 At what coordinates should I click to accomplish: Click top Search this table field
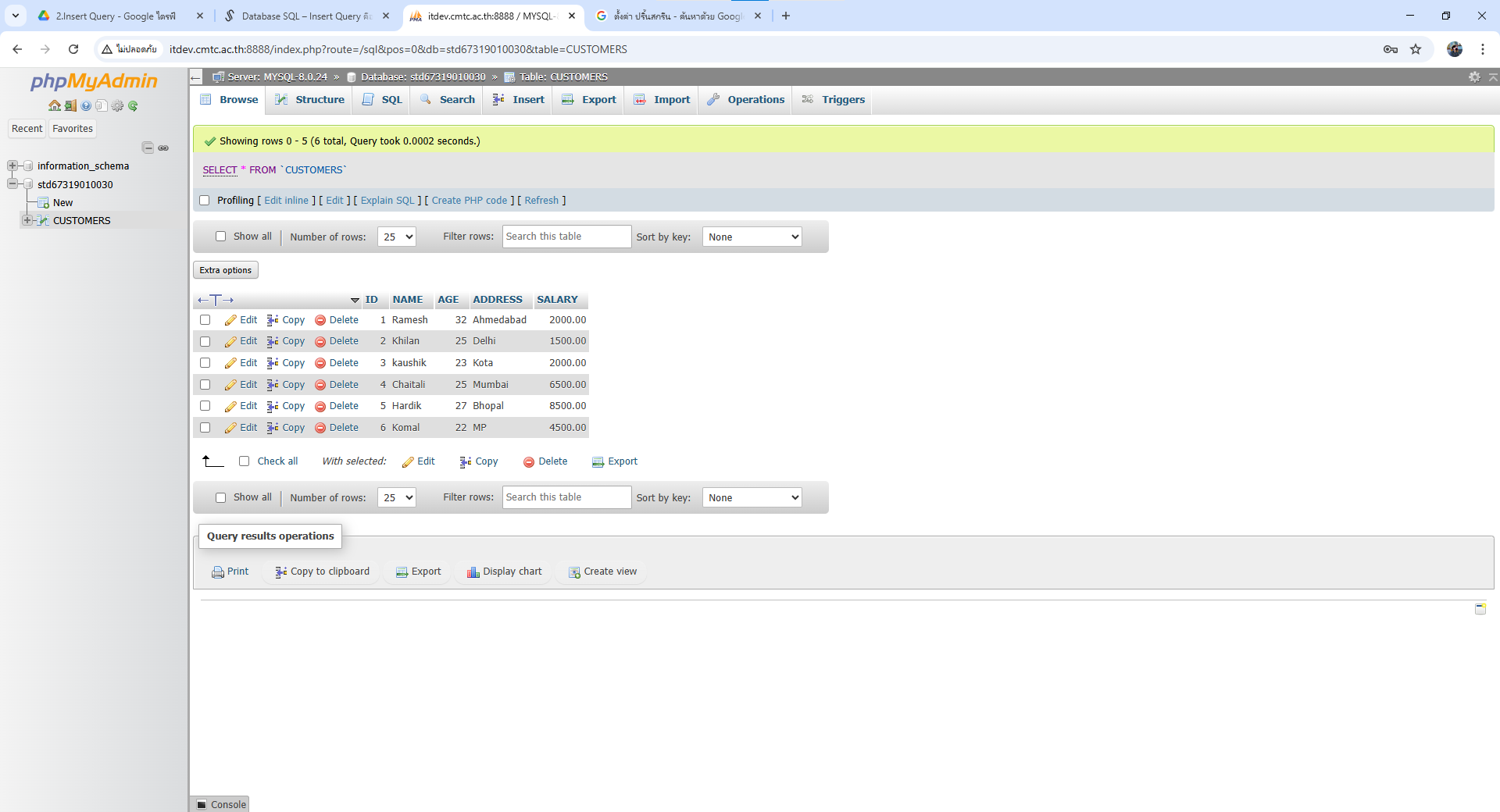[x=566, y=237]
